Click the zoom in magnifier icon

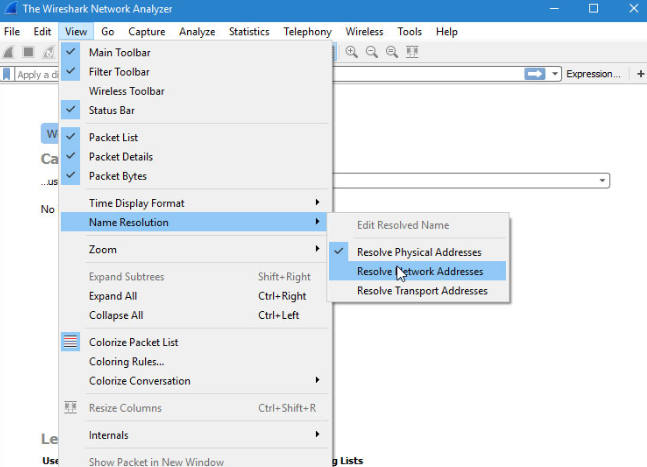(352, 52)
